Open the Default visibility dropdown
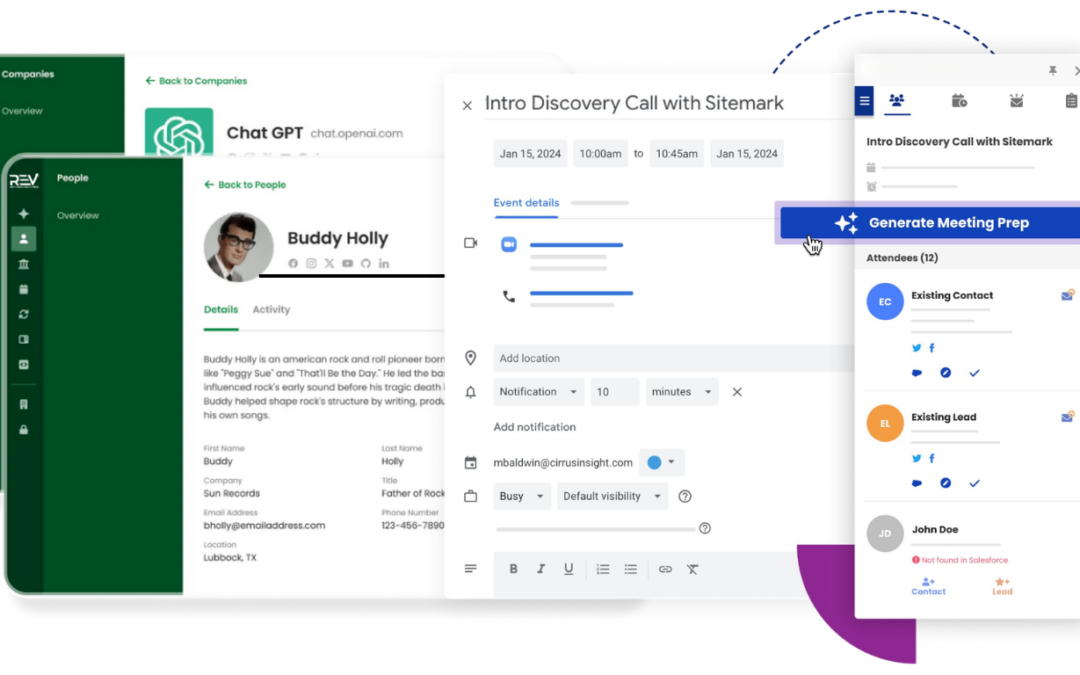 pos(612,496)
